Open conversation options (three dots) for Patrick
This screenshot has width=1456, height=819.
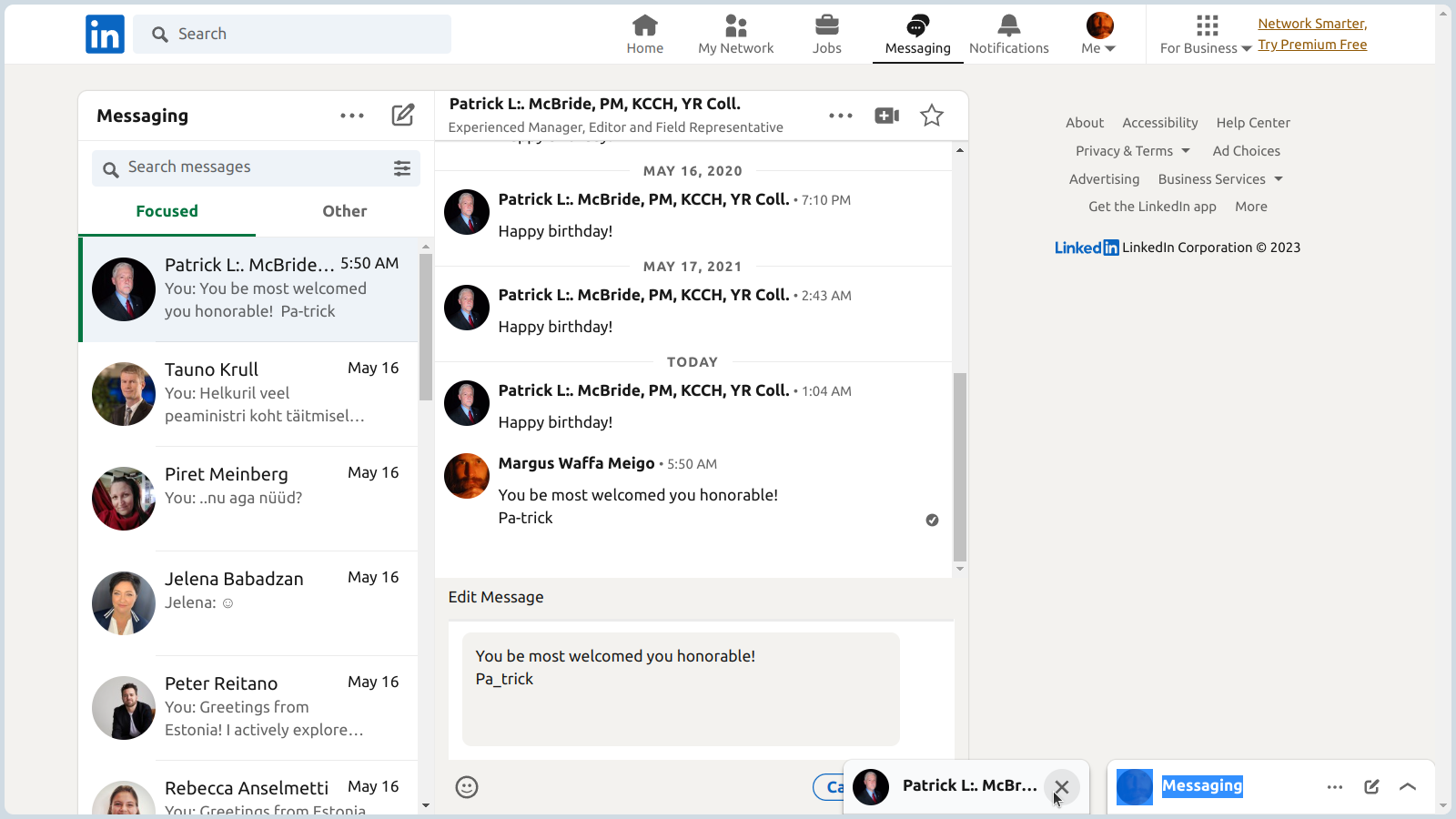pyautogui.click(x=841, y=116)
